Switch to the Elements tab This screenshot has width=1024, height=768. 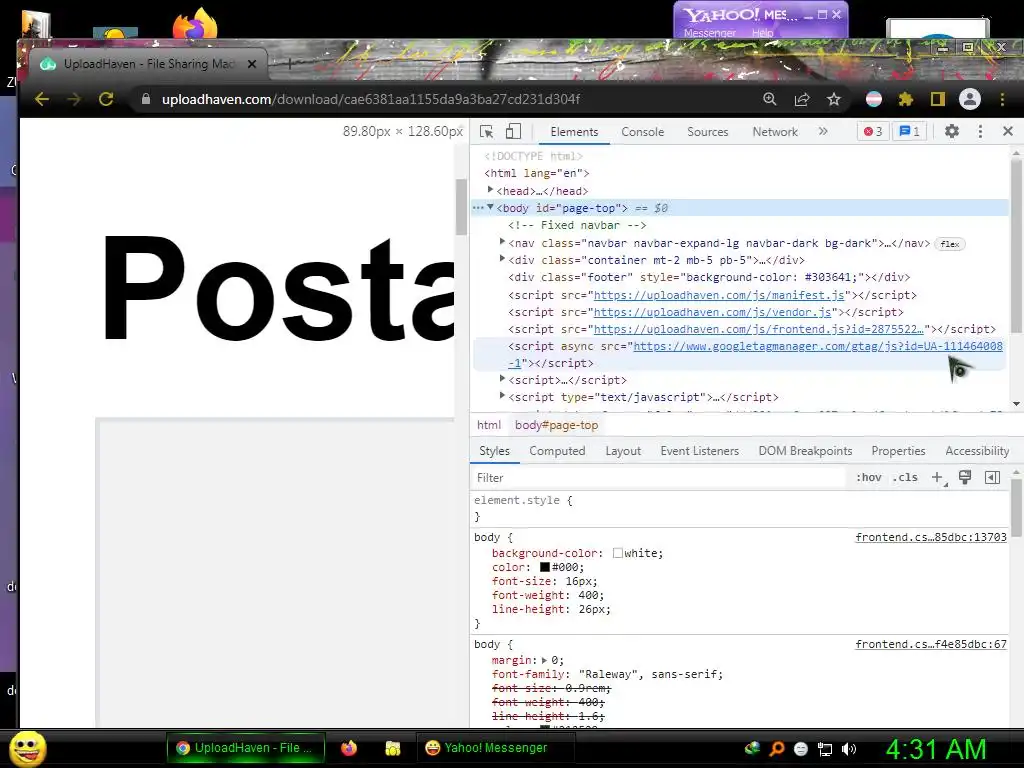point(574,132)
